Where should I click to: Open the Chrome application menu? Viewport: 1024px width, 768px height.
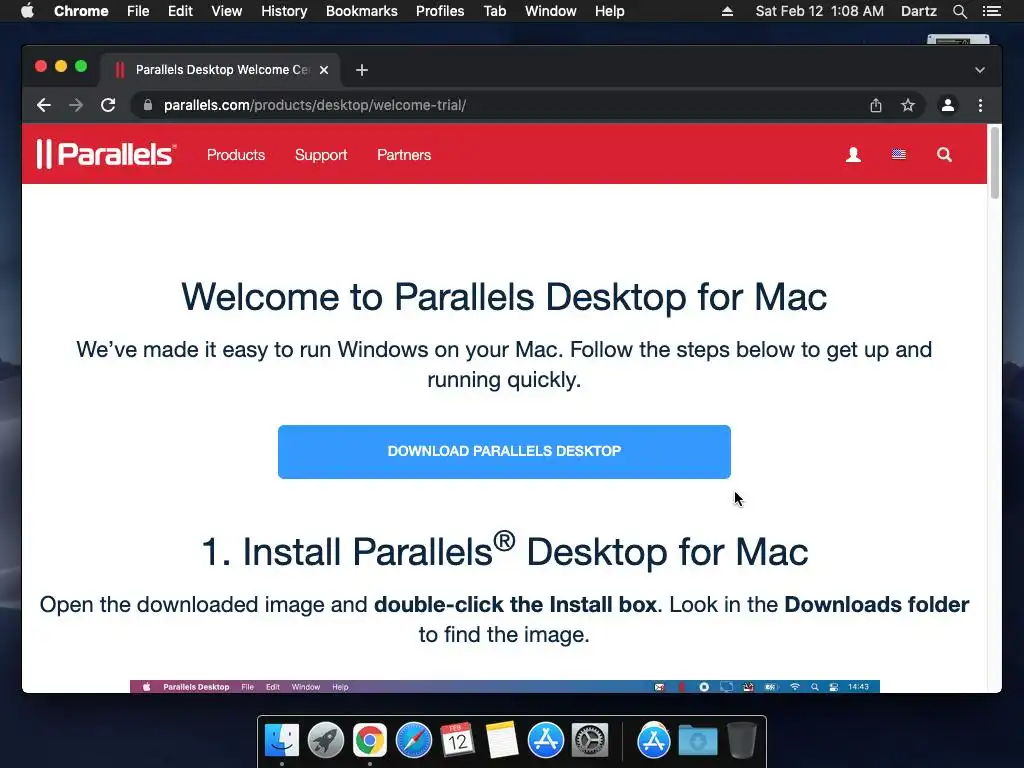(81, 11)
